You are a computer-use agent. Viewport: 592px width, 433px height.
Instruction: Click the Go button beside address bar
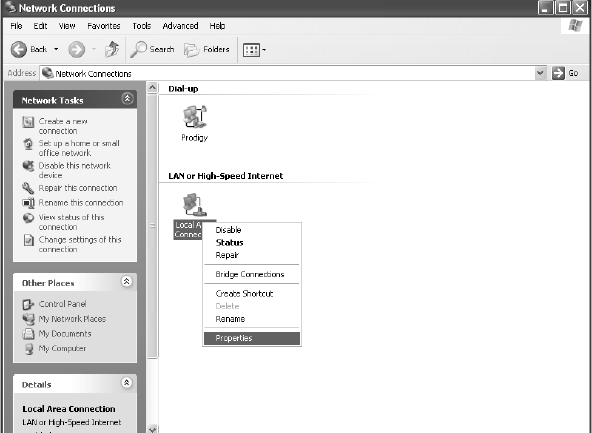[565, 73]
